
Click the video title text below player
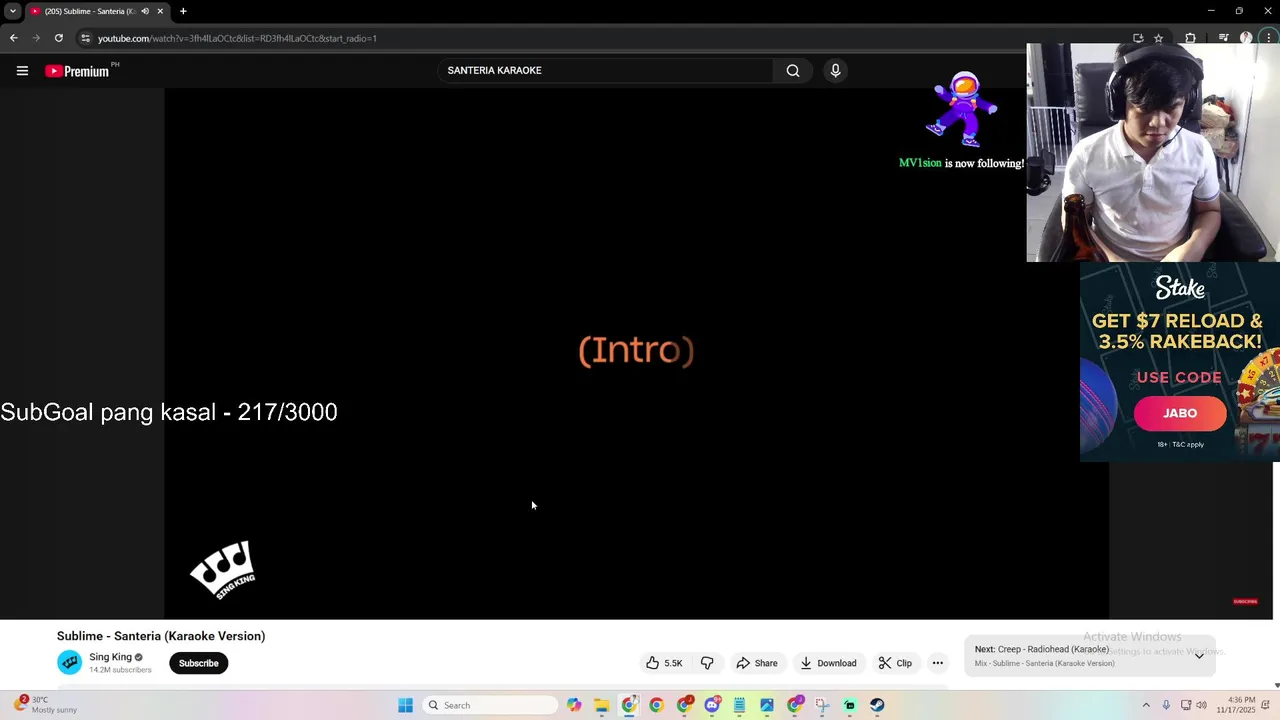coord(161,636)
